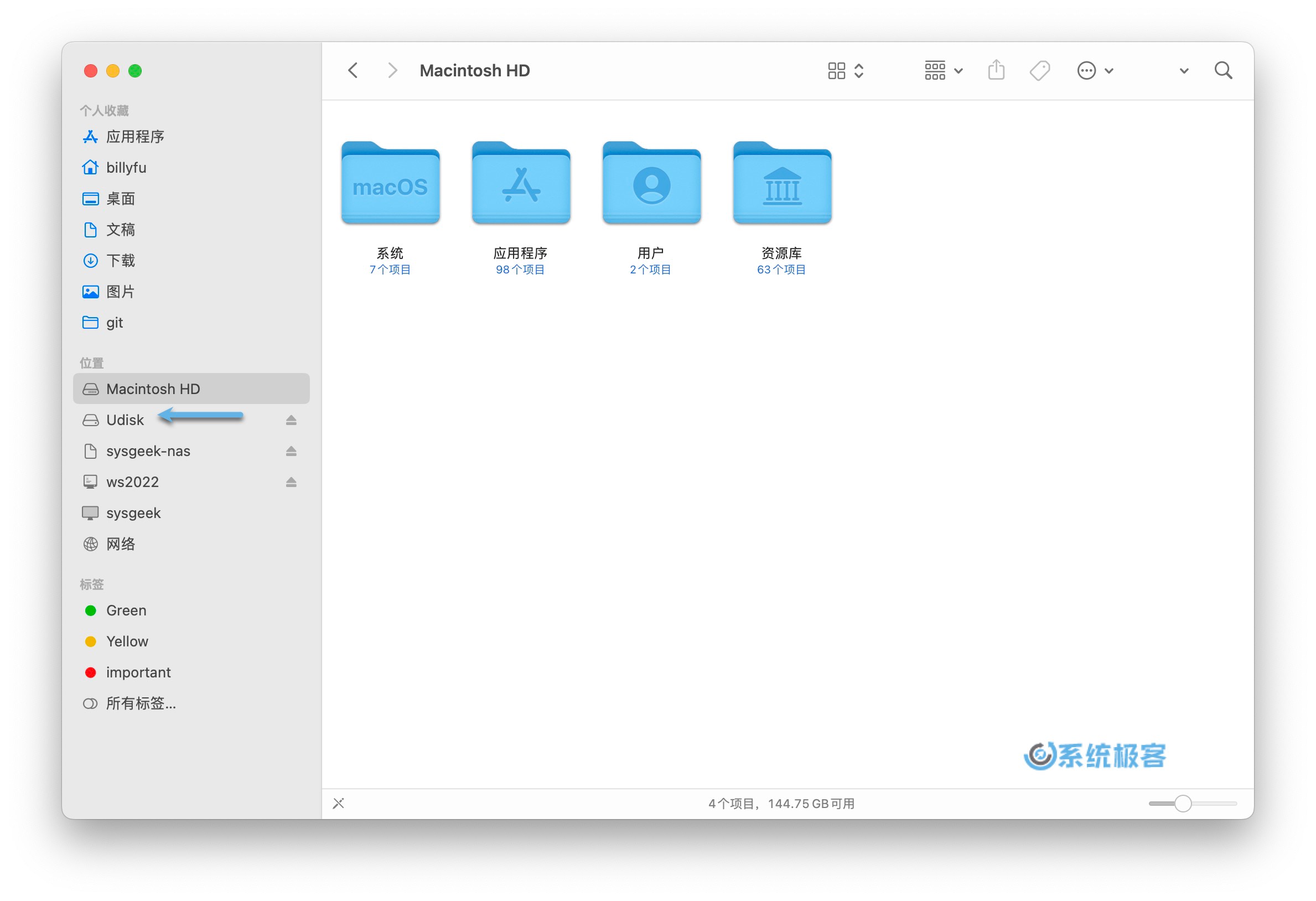Close the Finder window
The image size is (1316, 901).
point(91,71)
